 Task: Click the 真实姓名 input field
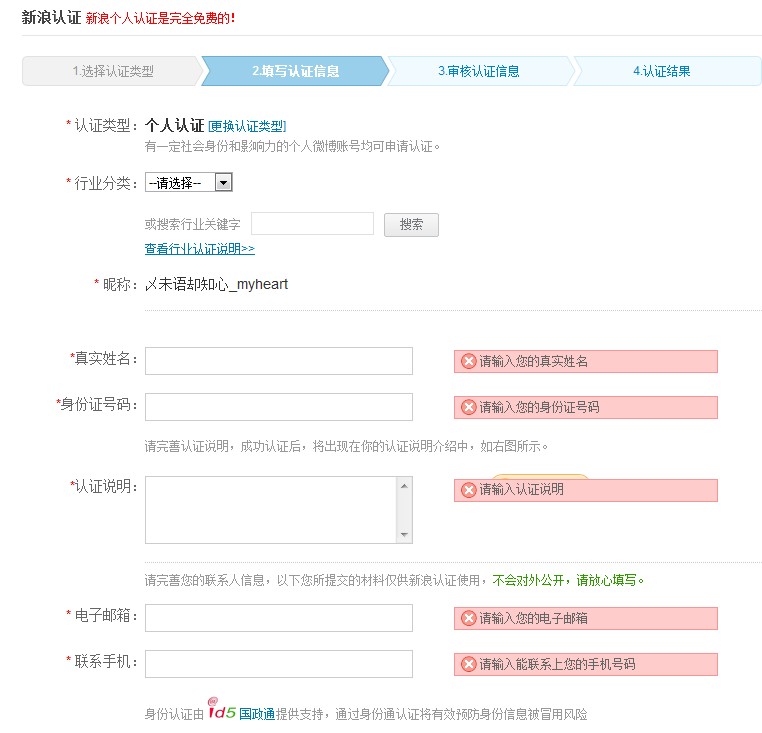pos(279,361)
